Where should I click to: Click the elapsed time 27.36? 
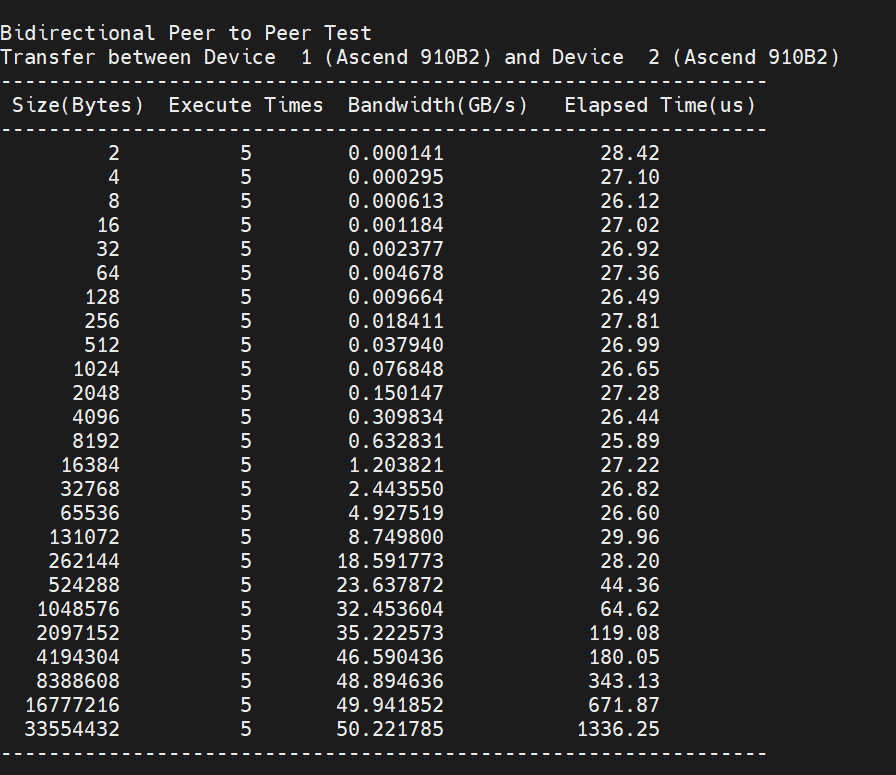630,273
